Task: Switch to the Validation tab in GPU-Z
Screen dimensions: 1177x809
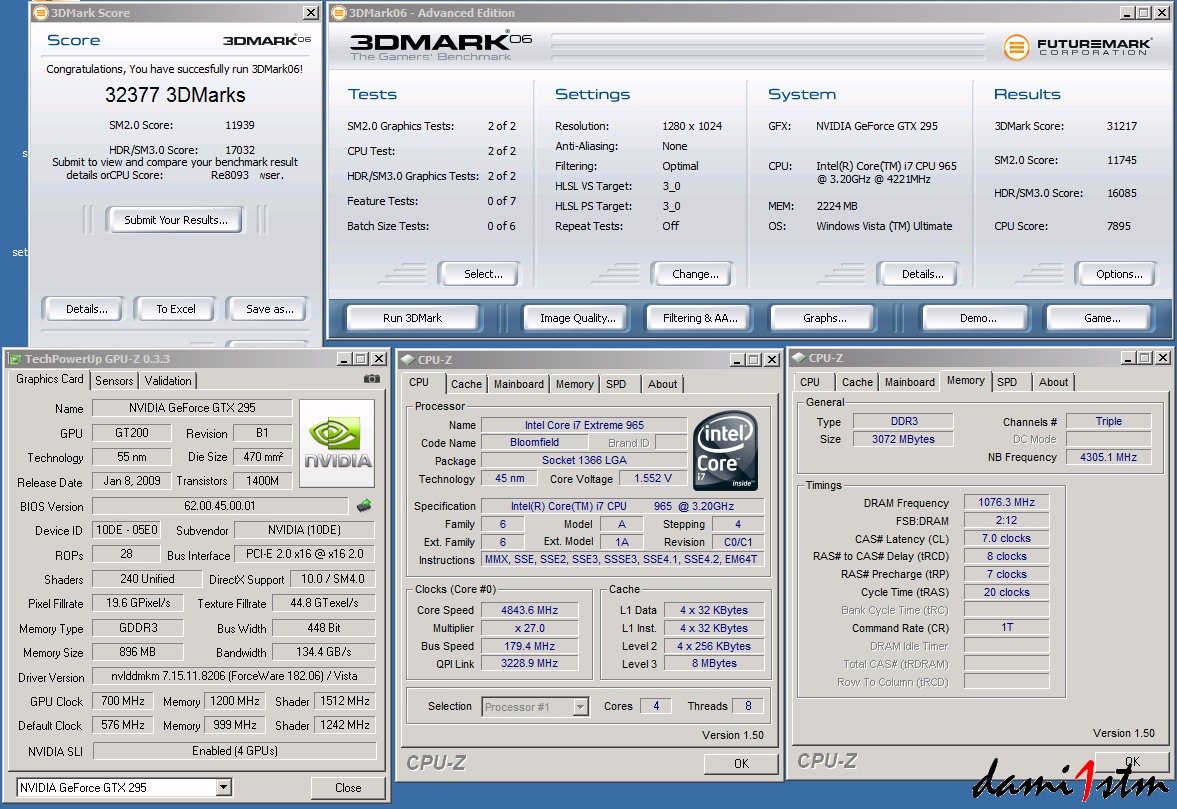Action: [x=168, y=380]
